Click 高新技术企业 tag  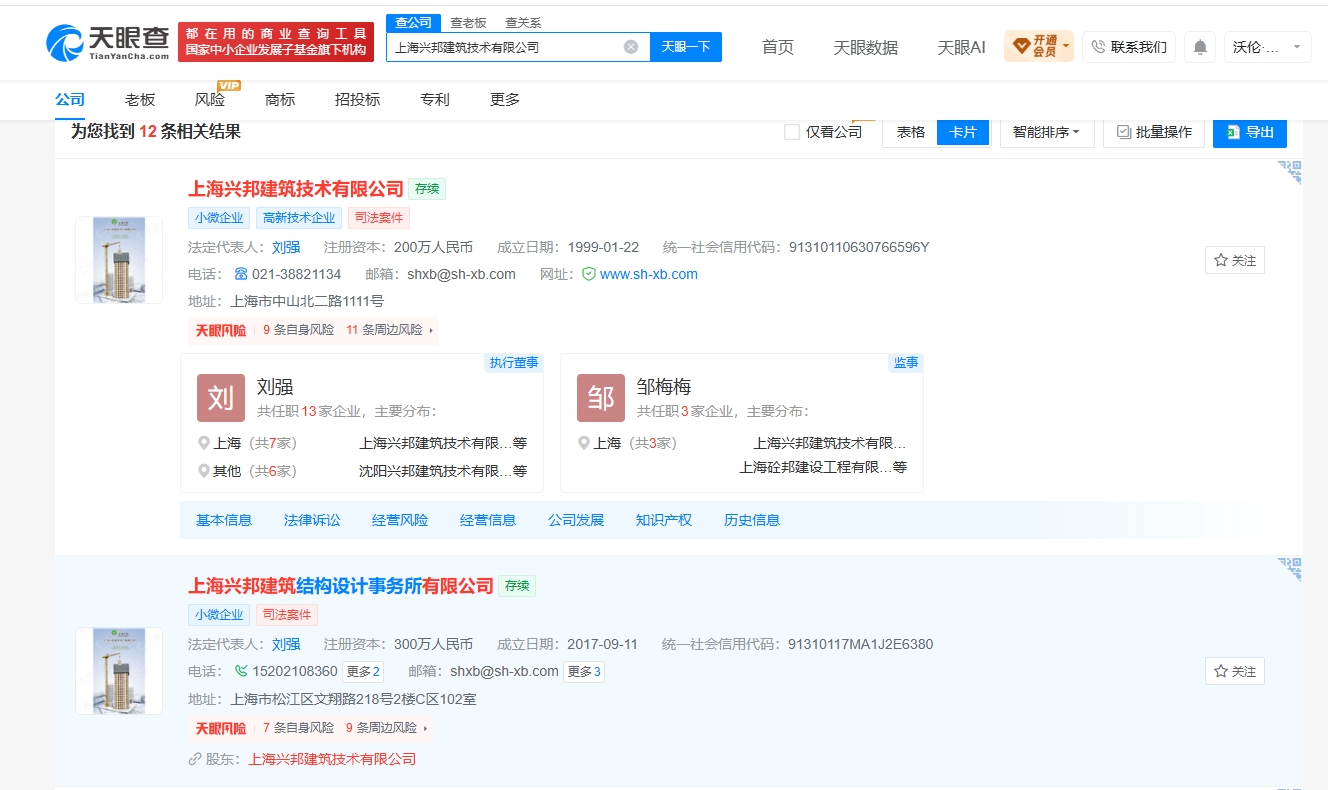pyautogui.click(x=298, y=218)
